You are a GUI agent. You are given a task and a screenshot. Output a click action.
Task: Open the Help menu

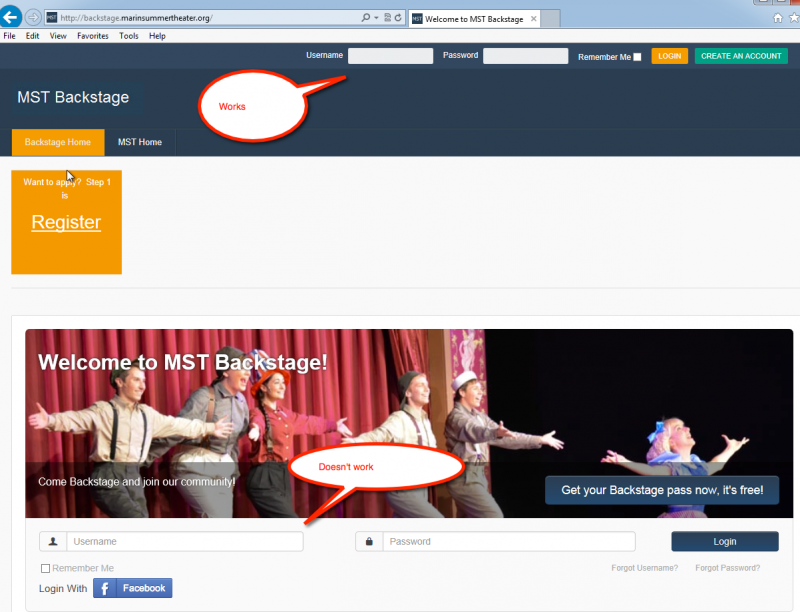coord(157,36)
